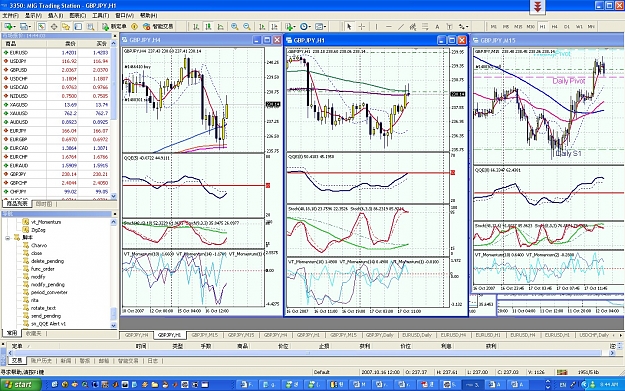Click the yellow MetaEditor icon
Viewport: 625px width, 391px height.
(134, 26)
